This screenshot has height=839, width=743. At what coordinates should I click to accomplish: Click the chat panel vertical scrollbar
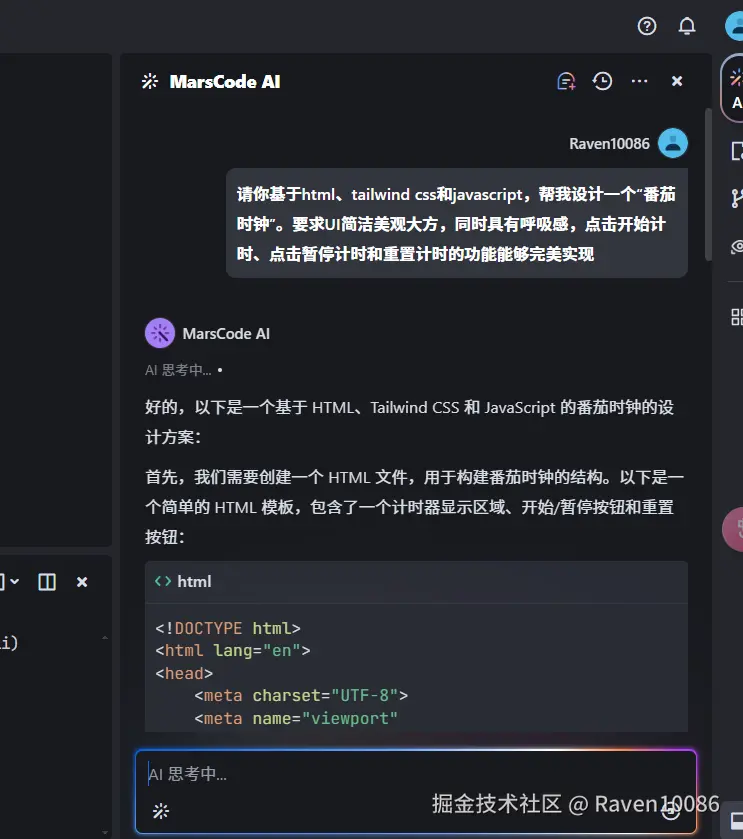pyautogui.click(x=708, y=185)
